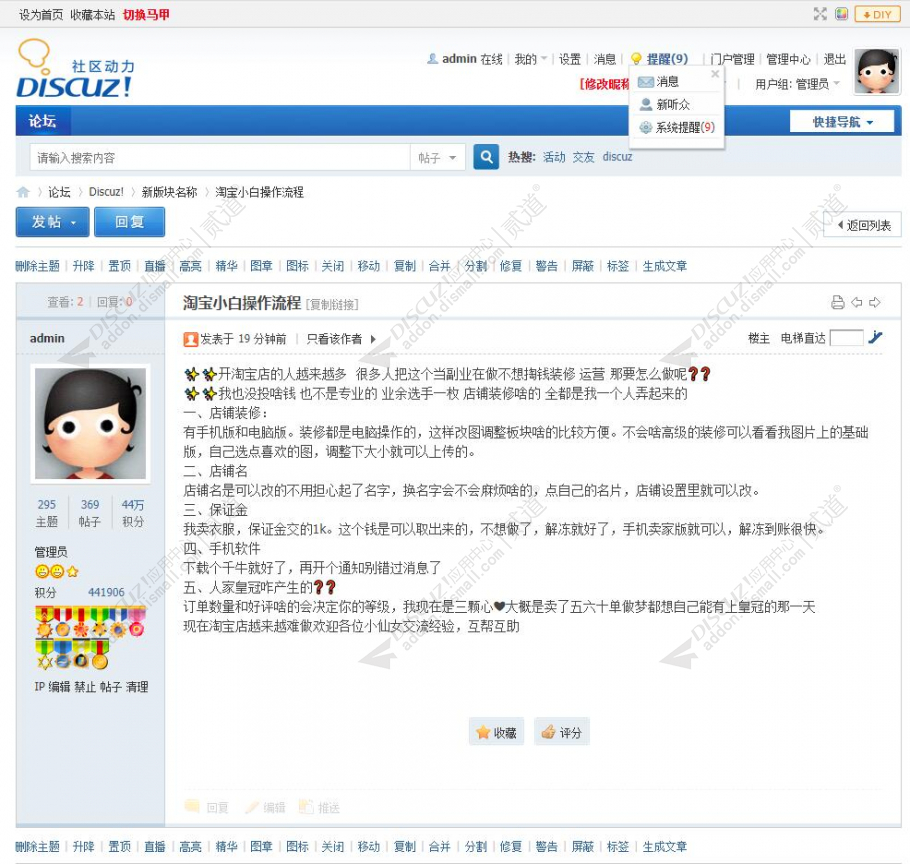Screen dimensions: 910x864
Task: Click 设为首页 link
Action: pyautogui.click(x=41, y=15)
